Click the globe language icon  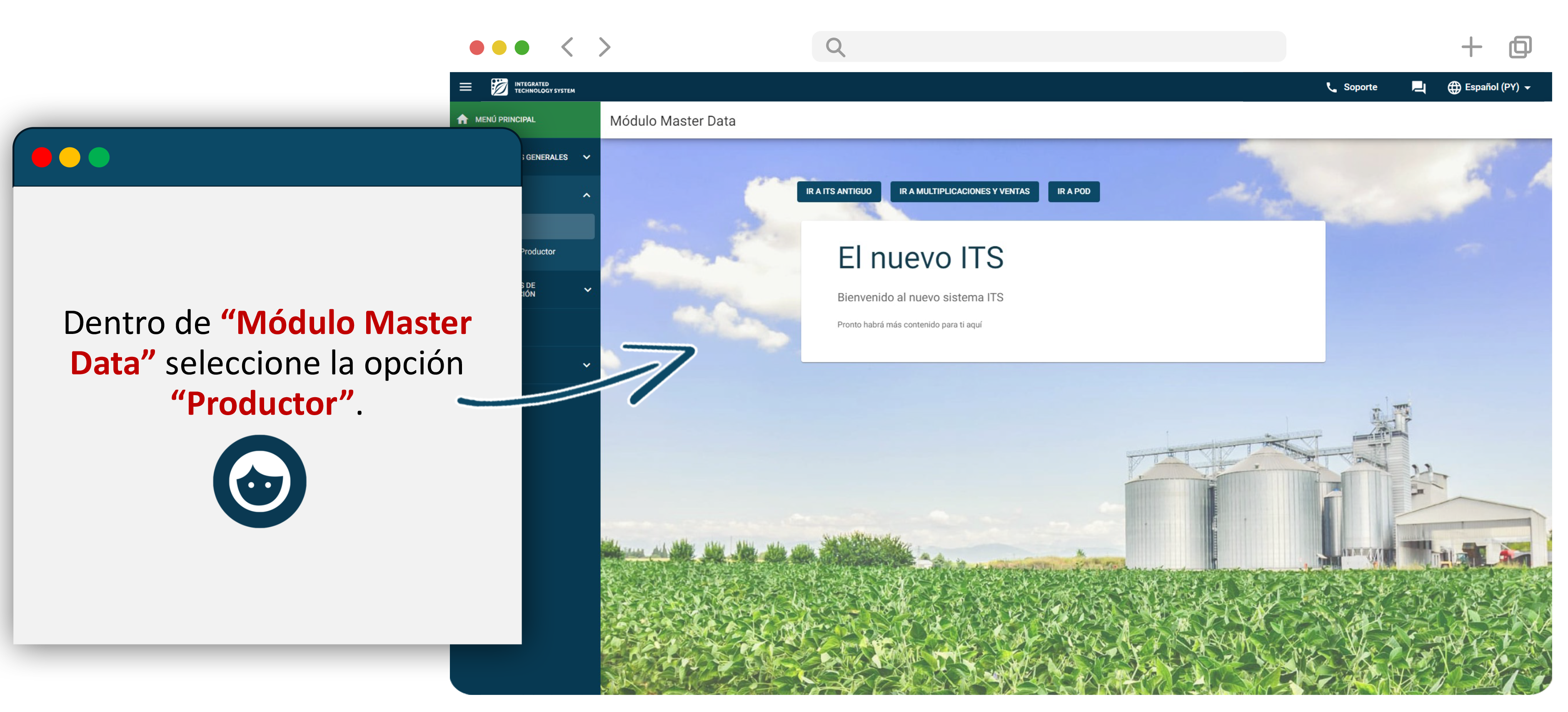1453,87
